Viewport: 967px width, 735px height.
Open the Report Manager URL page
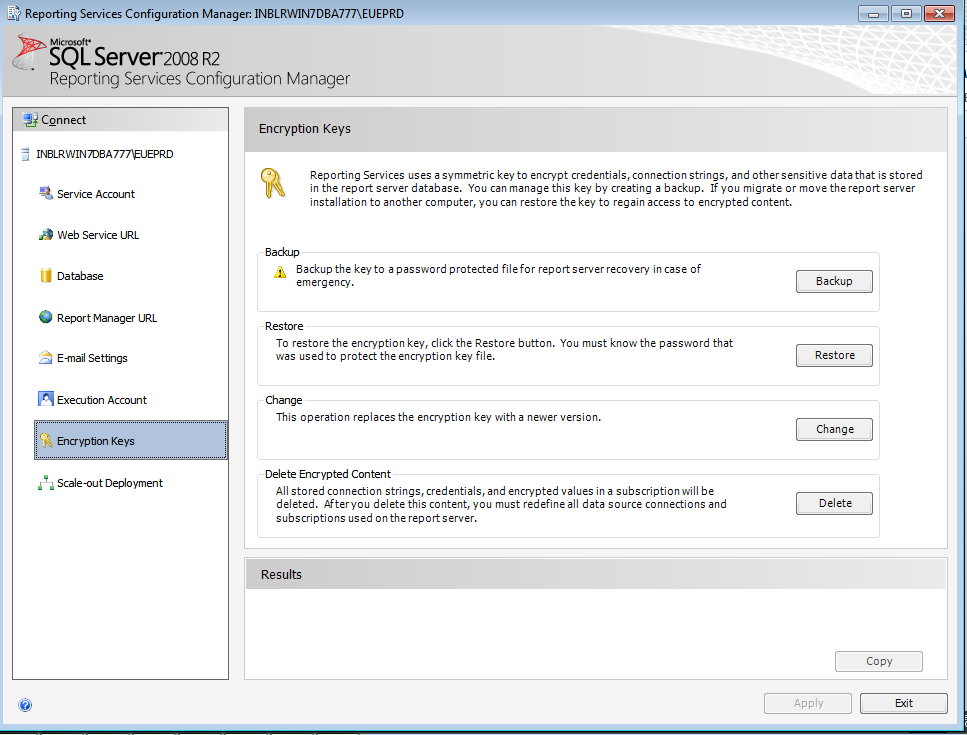point(107,318)
